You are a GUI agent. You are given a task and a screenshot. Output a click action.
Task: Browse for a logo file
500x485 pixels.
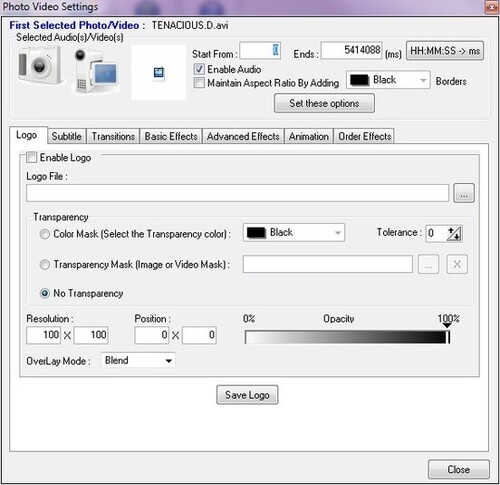pos(464,193)
